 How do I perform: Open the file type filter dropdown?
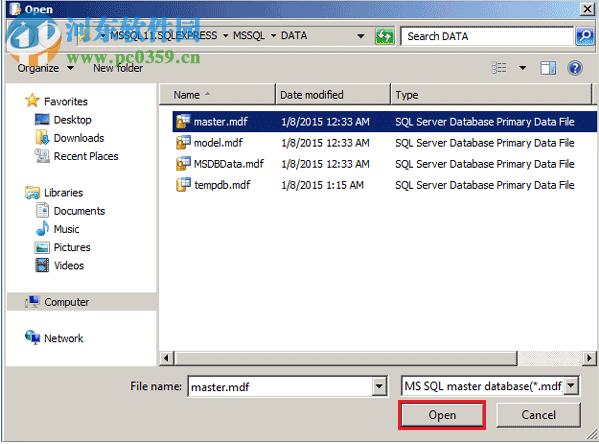[571, 386]
